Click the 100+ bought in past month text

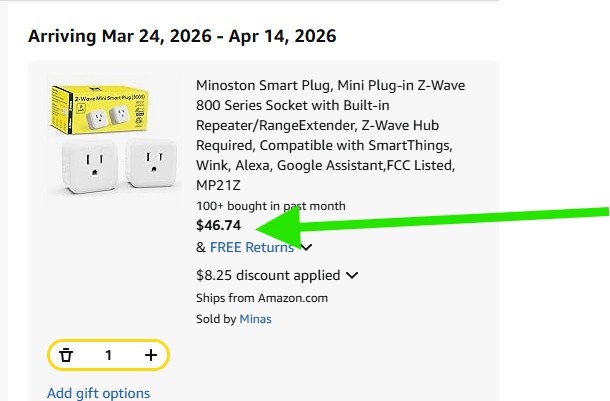click(x=271, y=206)
